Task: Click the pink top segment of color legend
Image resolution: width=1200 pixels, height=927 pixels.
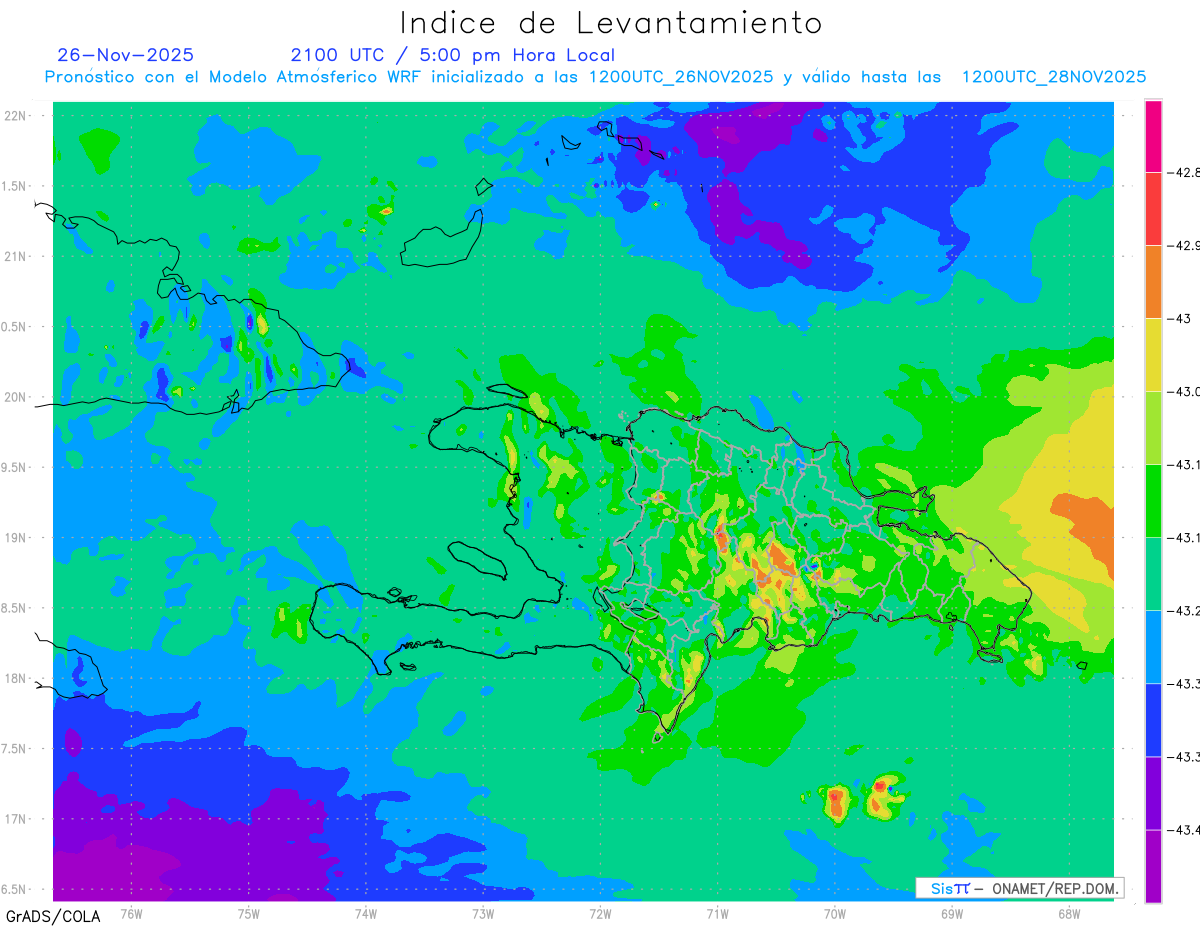Action: point(1153,136)
